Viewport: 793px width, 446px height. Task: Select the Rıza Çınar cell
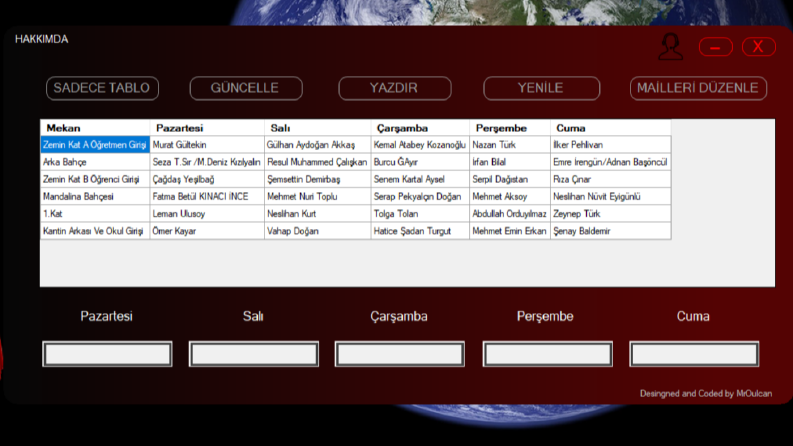[611, 179]
